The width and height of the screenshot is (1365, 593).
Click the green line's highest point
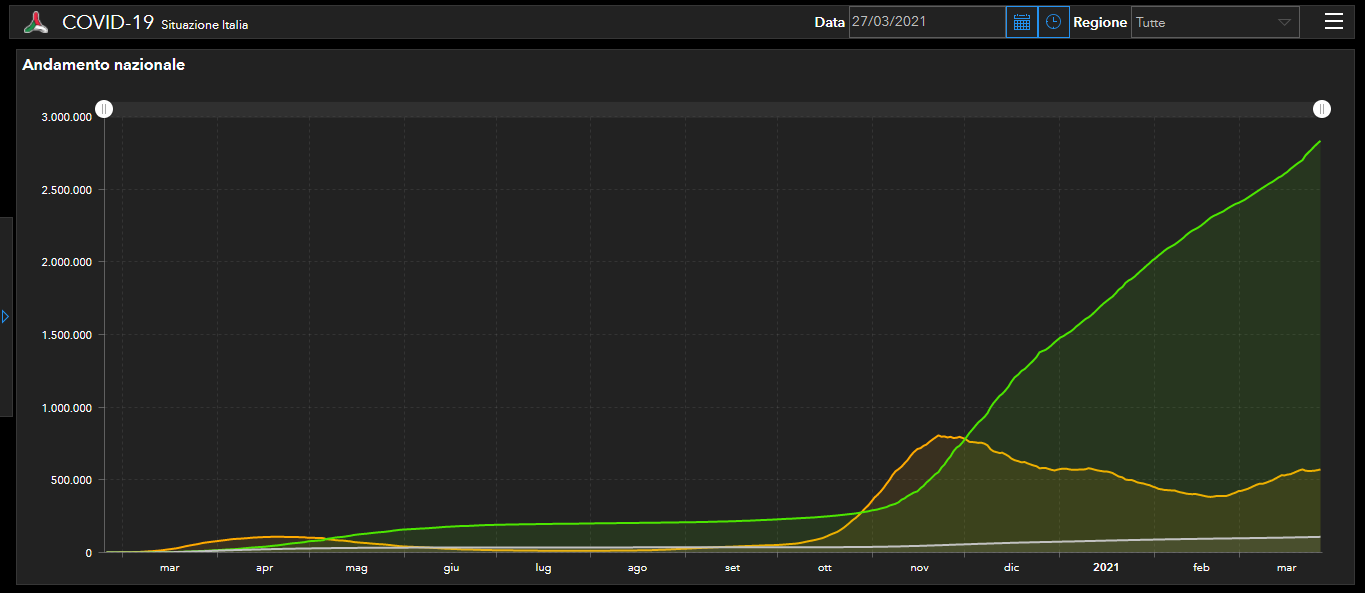coord(1320,142)
